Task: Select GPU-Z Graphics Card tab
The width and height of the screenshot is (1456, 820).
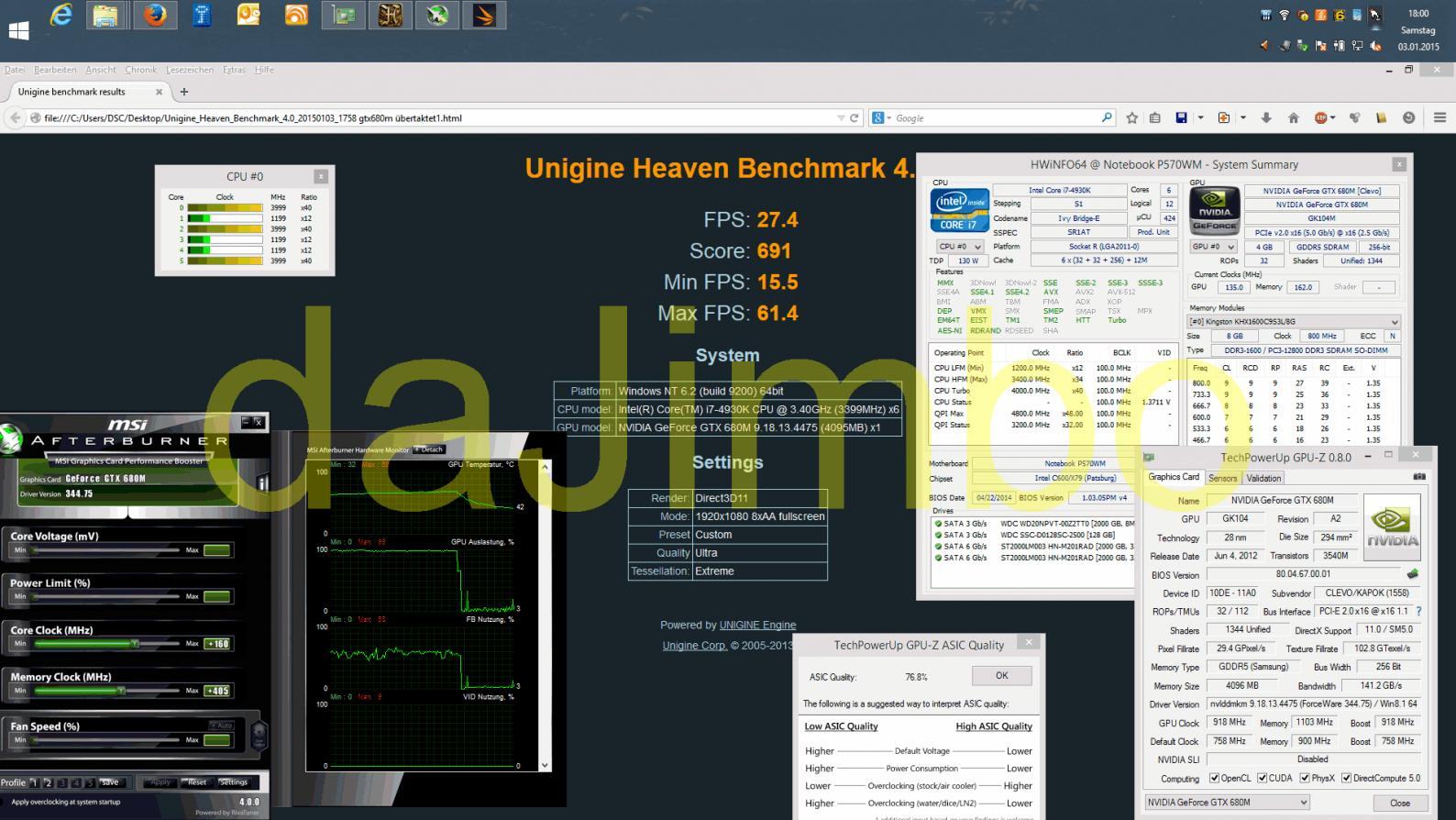Action: pyautogui.click(x=1174, y=477)
